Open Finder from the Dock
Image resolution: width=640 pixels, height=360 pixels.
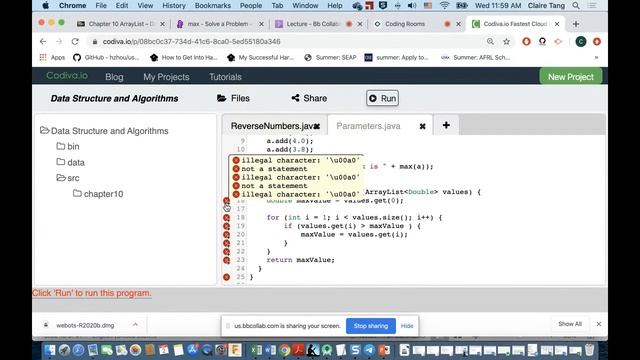tap(50, 350)
